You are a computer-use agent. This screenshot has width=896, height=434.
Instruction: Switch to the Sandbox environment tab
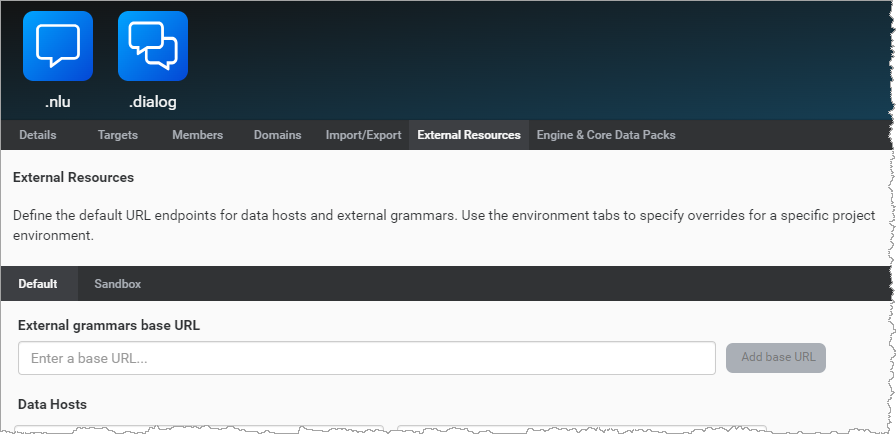point(118,284)
